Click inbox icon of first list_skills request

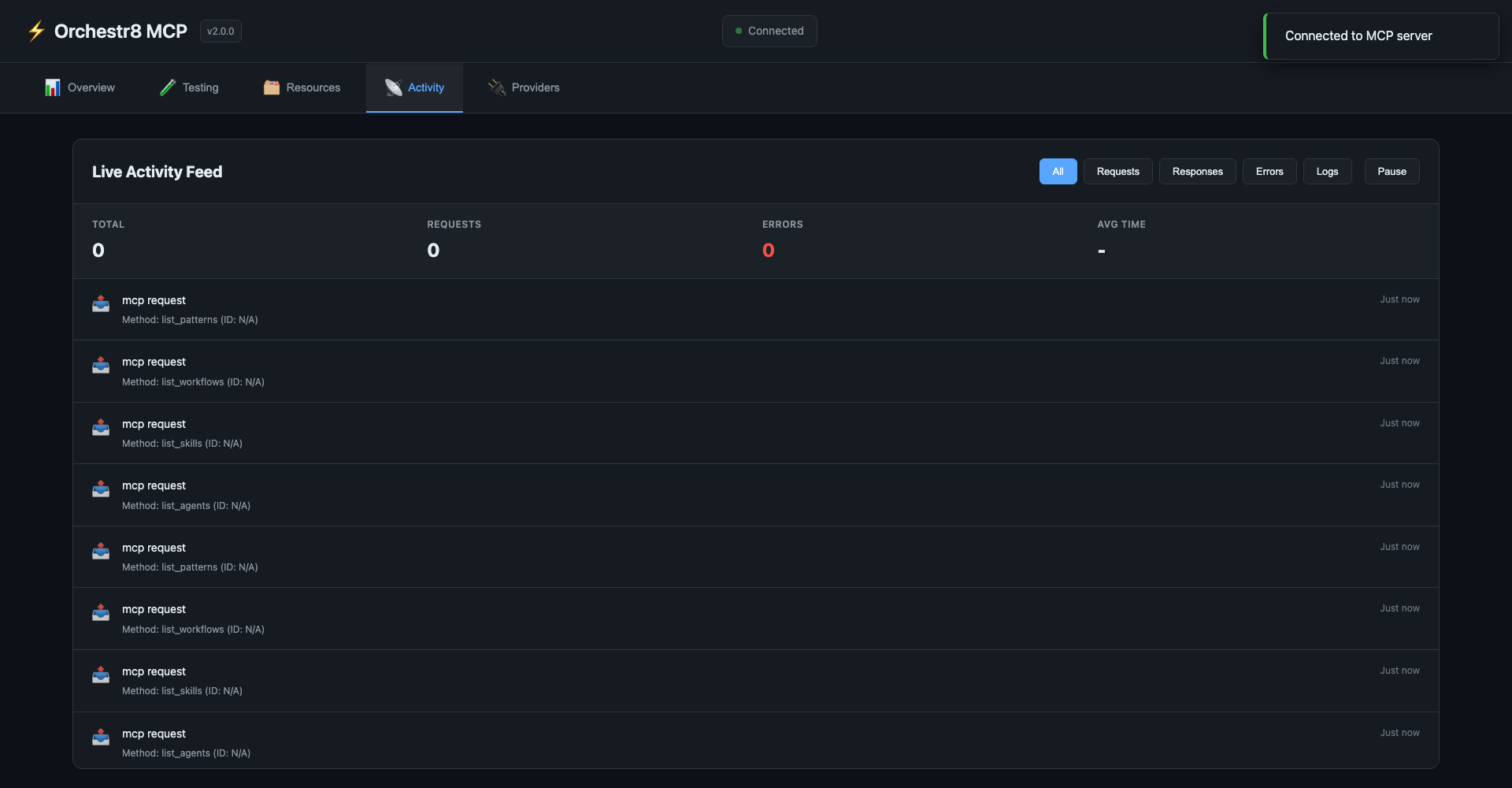(x=101, y=427)
